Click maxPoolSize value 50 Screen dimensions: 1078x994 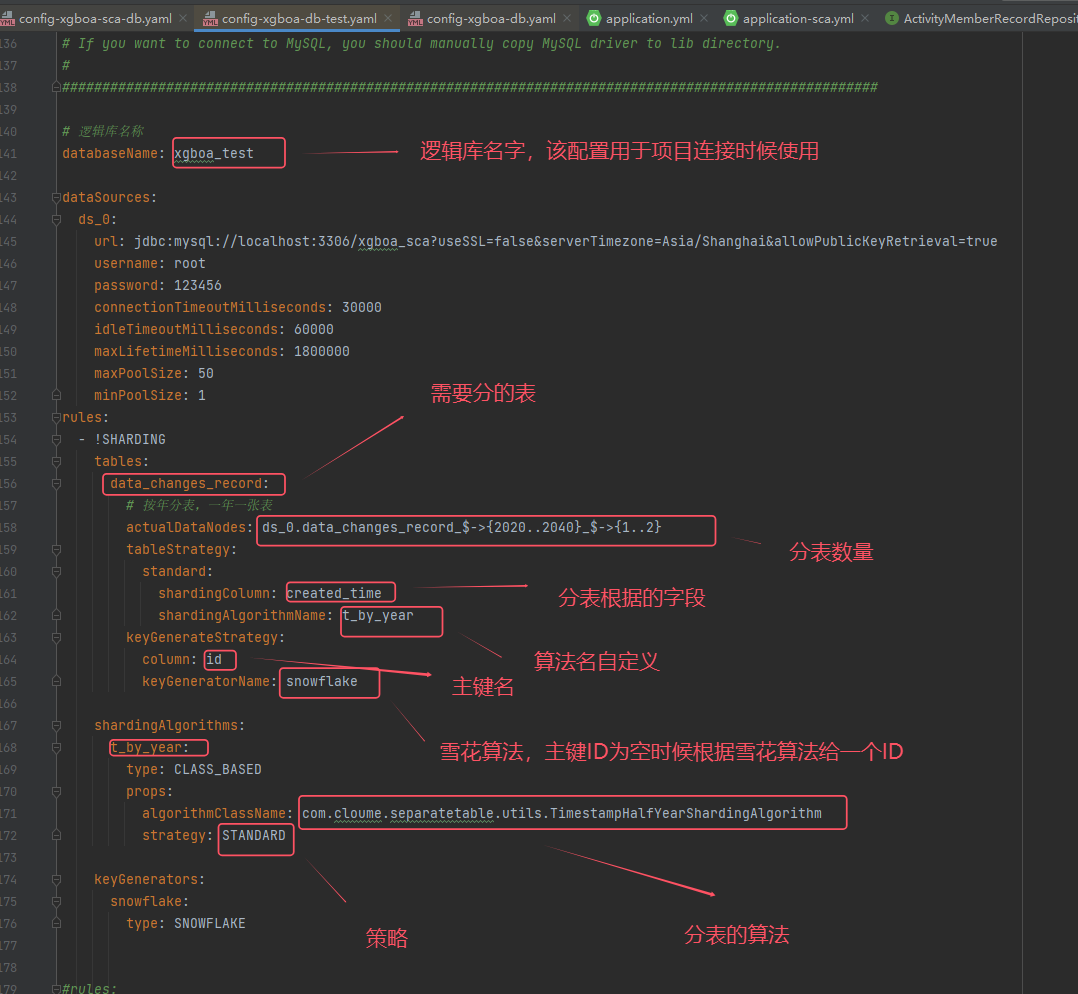[206, 374]
